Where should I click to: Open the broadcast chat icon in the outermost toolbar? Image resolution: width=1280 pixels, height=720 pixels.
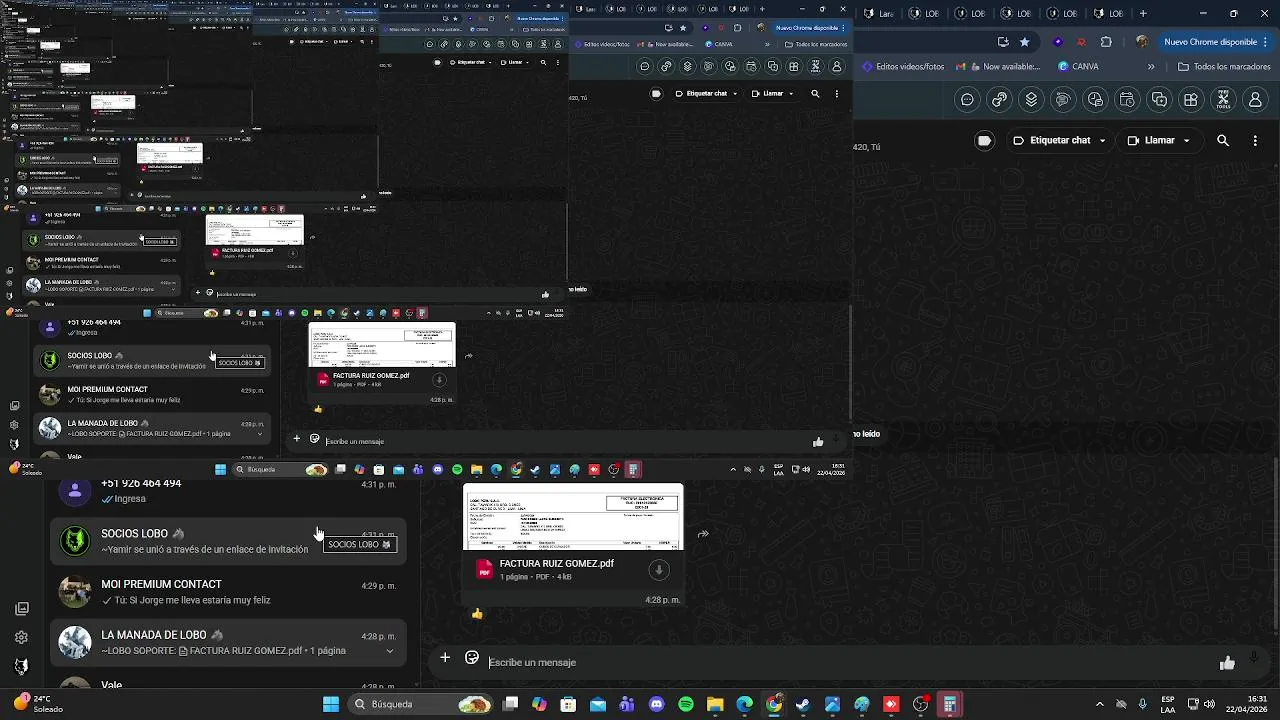pyautogui.click(x=1063, y=100)
